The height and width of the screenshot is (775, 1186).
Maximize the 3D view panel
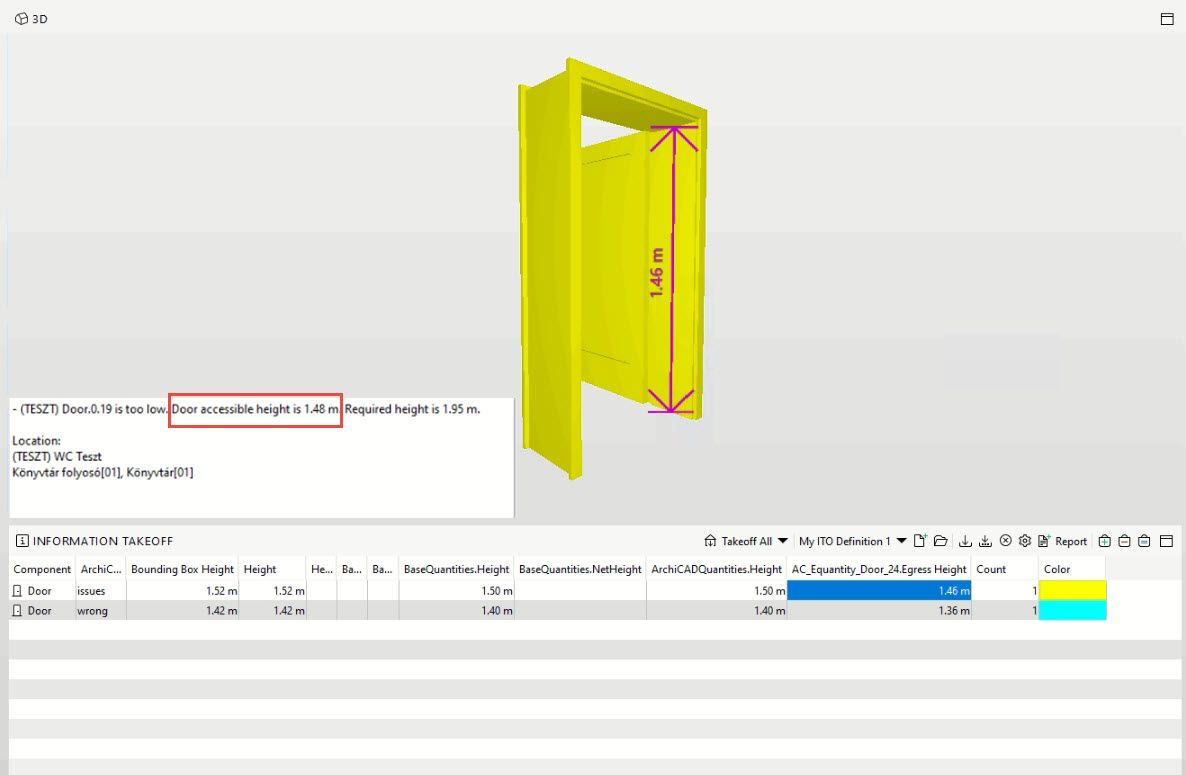point(1167,19)
